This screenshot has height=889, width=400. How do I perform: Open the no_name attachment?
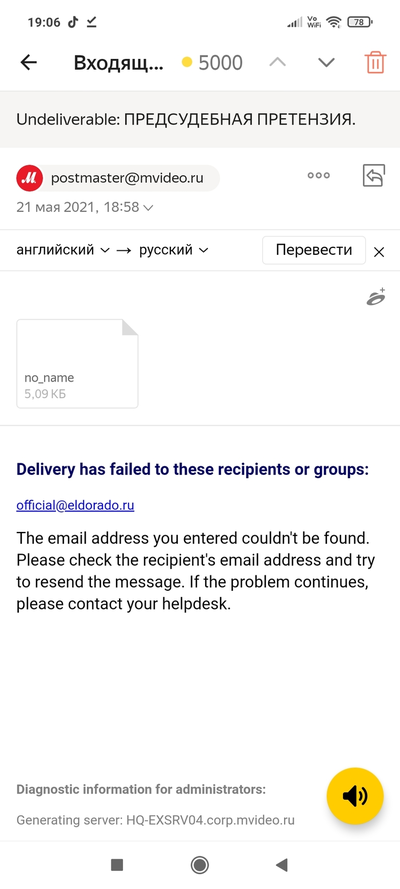click(77, 363)
